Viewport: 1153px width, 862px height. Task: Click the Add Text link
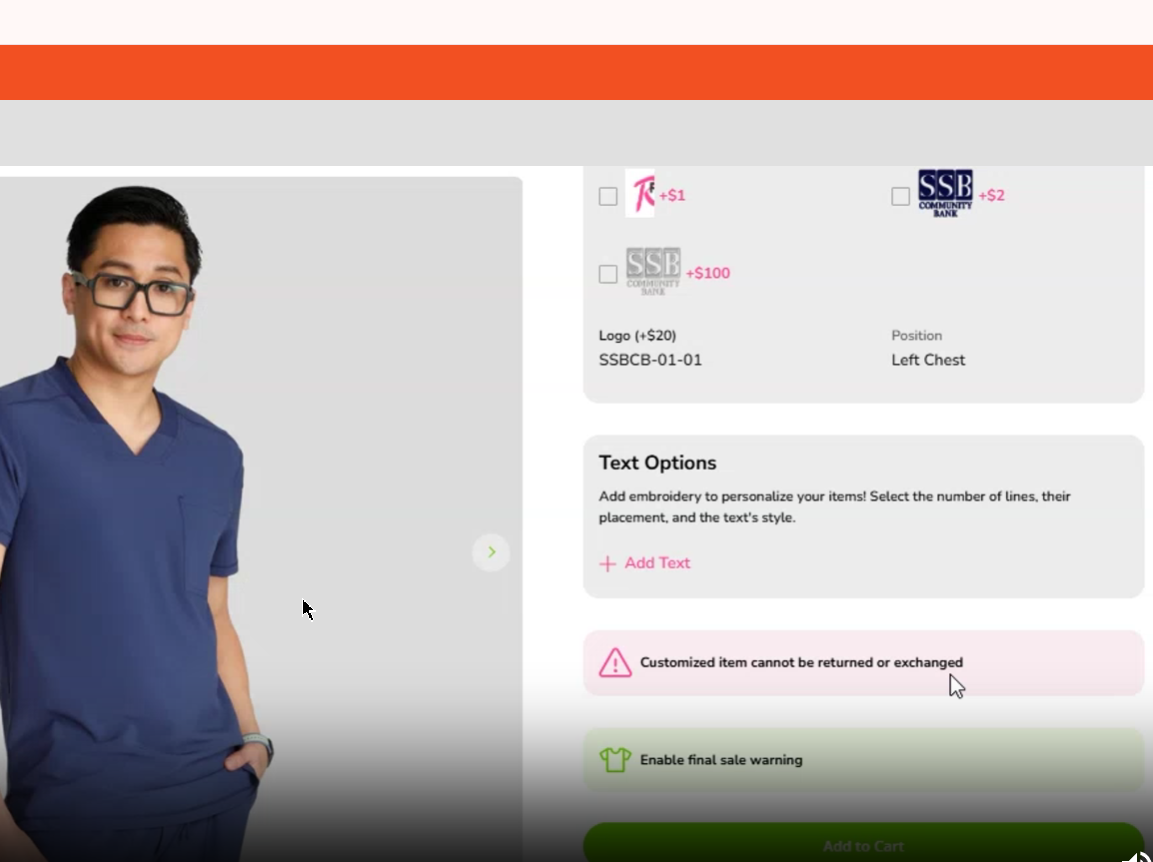tap(657, 563)
